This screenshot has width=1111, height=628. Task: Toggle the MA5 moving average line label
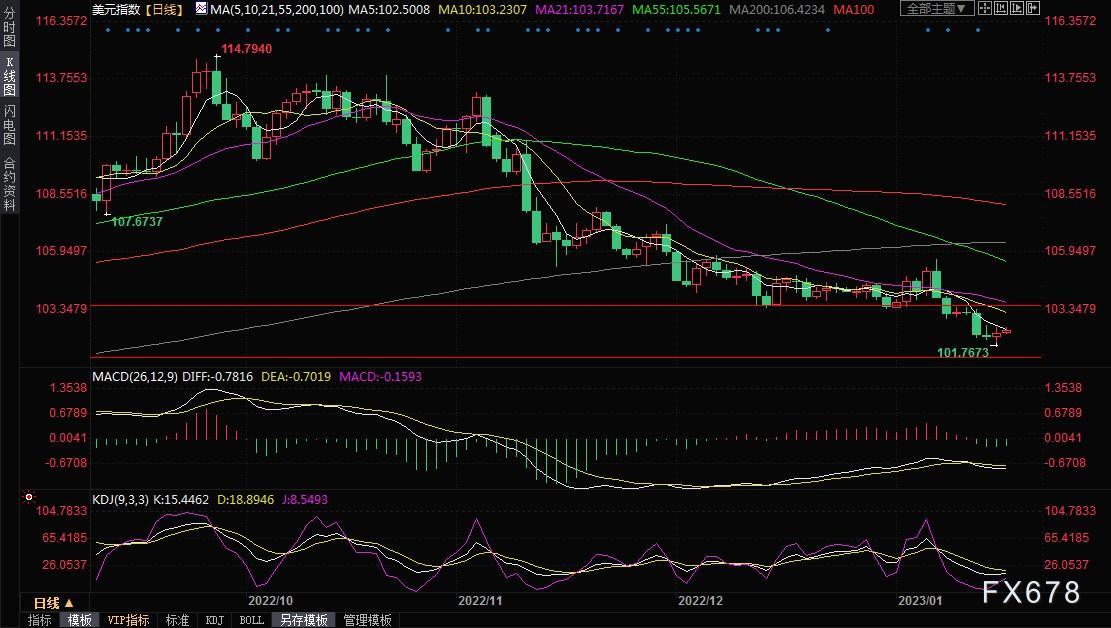tap(387, 9)
